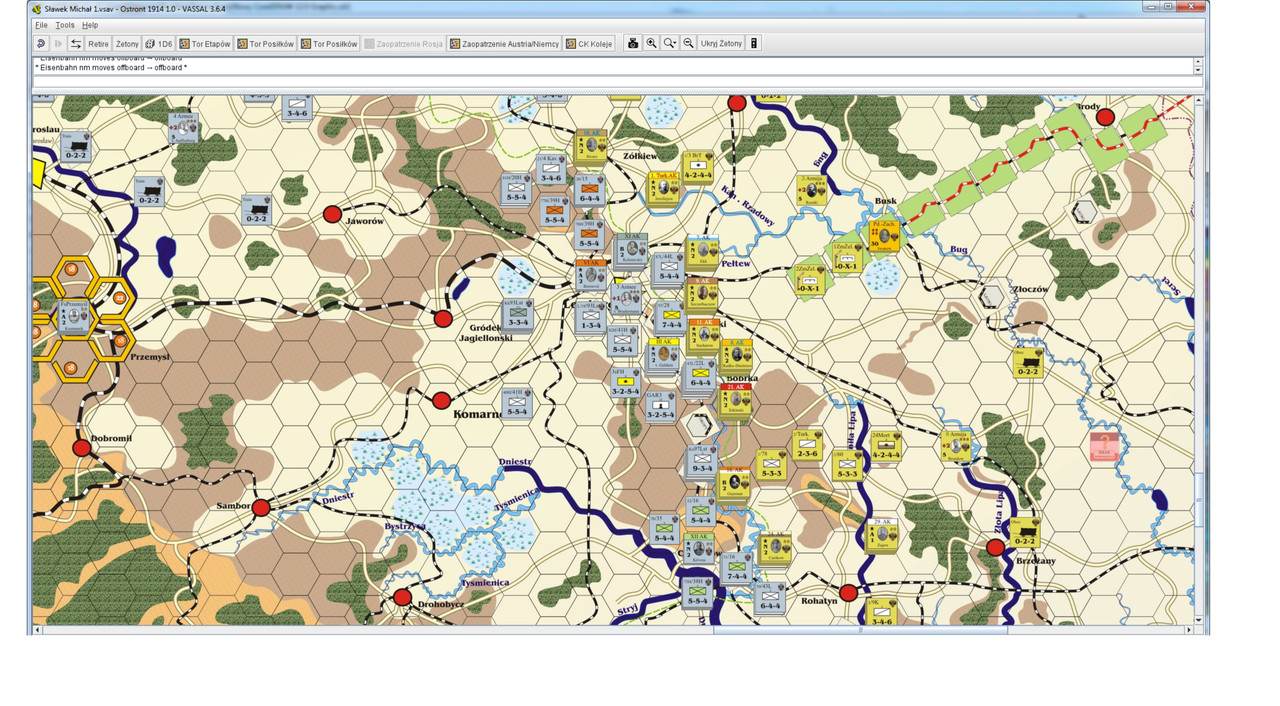Select the 3xFH 3-2-5-4 artillery counter

coord(626,383)
